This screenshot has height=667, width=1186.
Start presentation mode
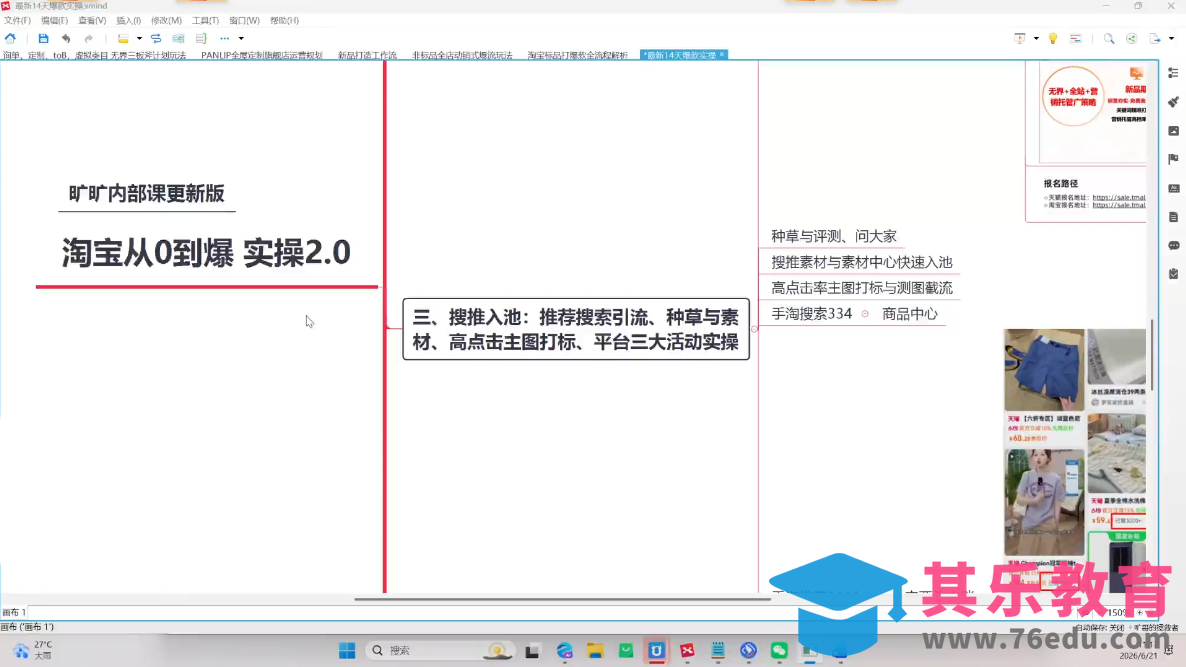(x=1020, y=38)
